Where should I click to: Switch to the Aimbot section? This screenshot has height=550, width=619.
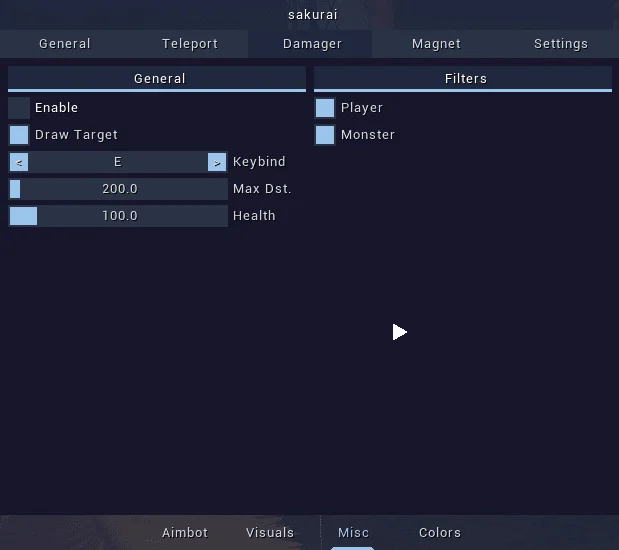[185, 533]
